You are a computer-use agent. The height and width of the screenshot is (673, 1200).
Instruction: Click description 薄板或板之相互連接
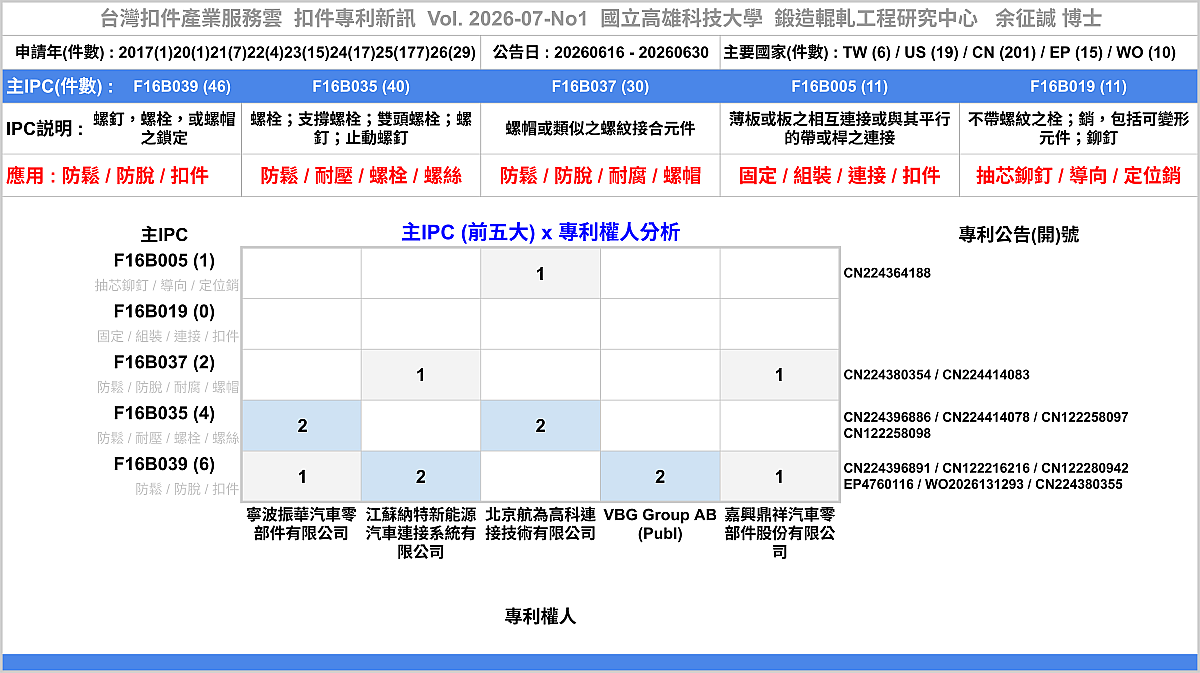pos(839,128)
